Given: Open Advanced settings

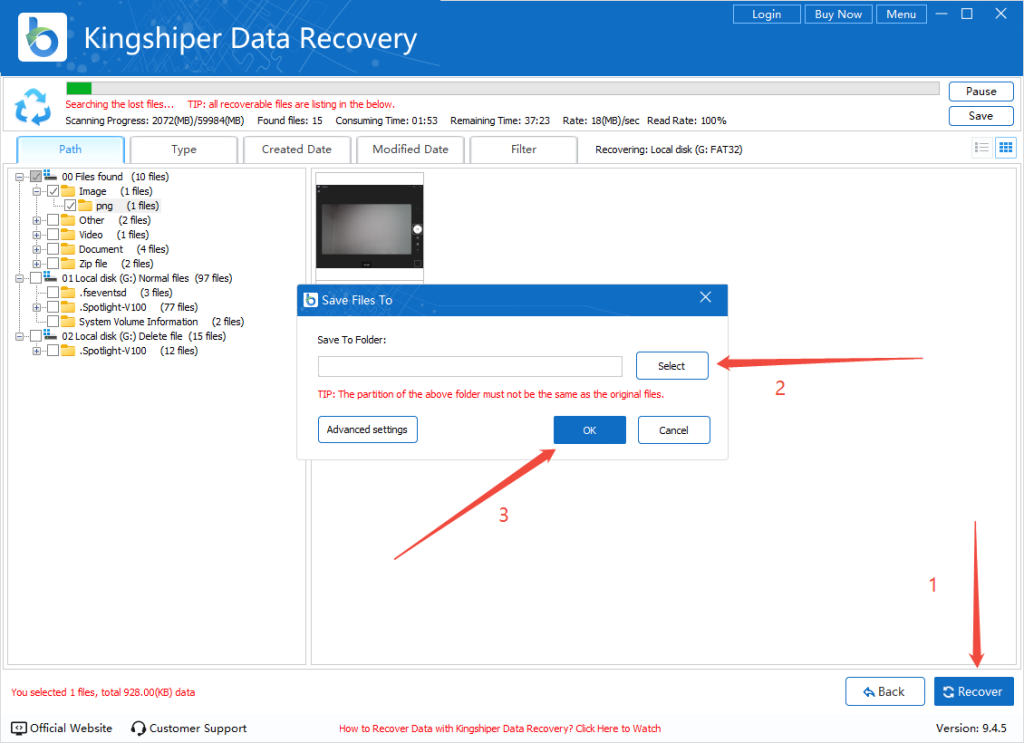Looking at the screenshot, I should pos(368,430).
